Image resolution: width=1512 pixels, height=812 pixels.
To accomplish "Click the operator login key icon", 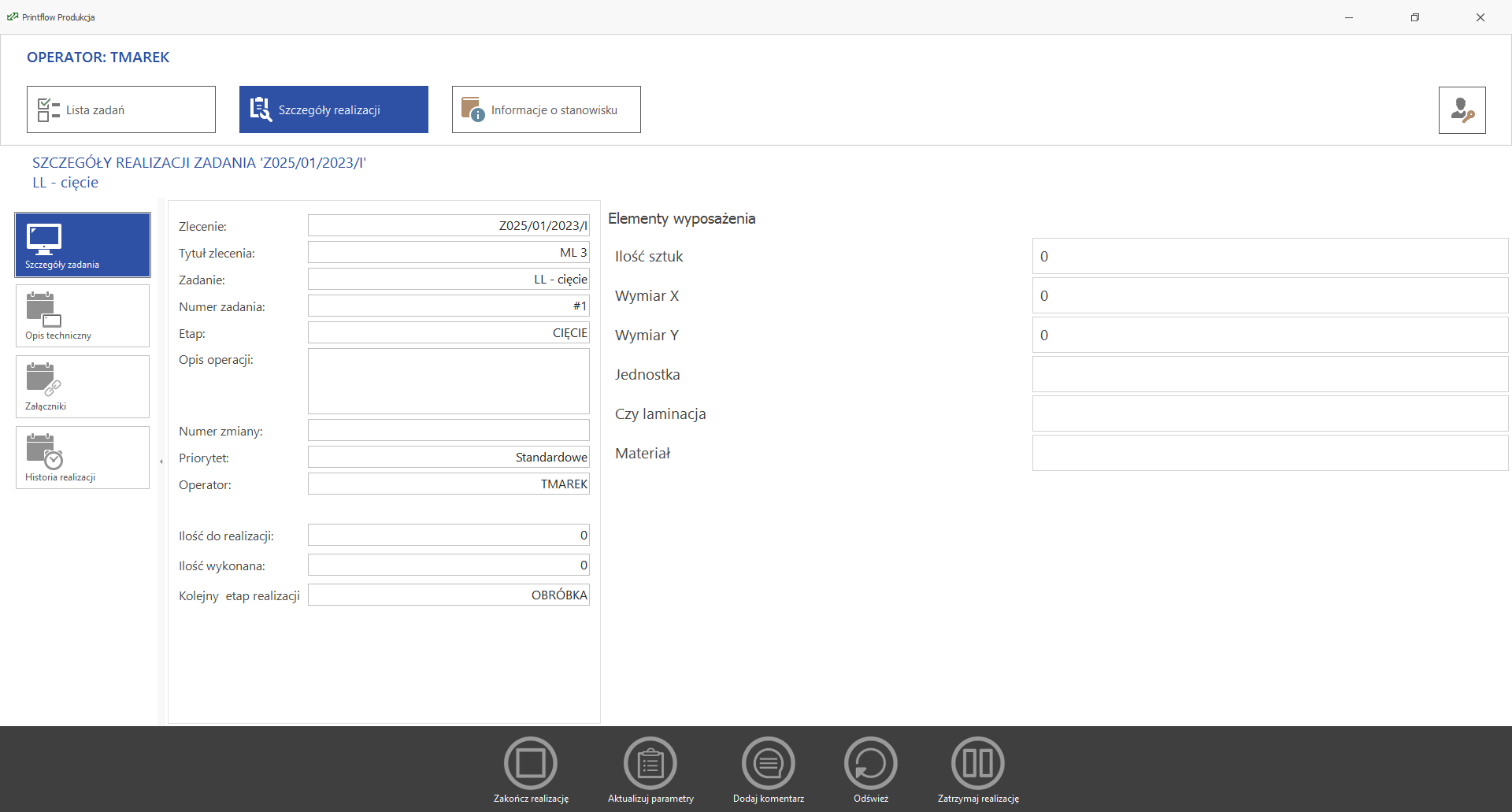I will pyautogui.click(x=1462, y=110).
